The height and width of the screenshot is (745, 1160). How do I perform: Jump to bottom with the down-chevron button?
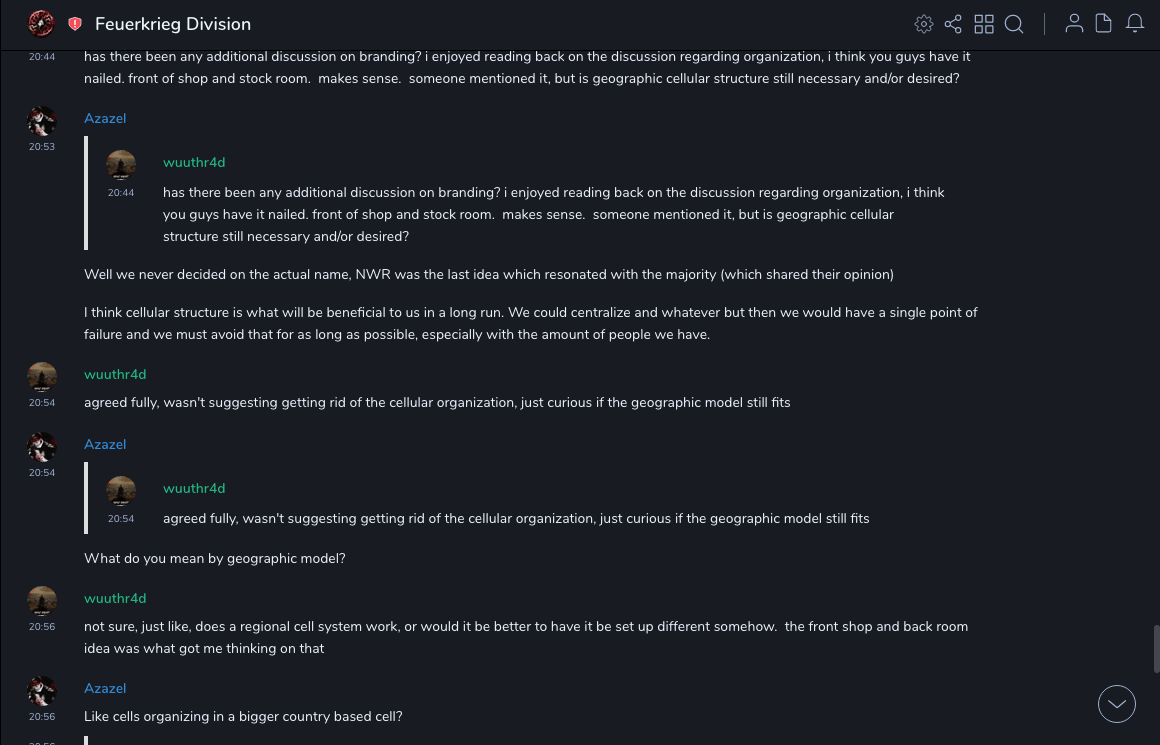tap(1117, 704)
